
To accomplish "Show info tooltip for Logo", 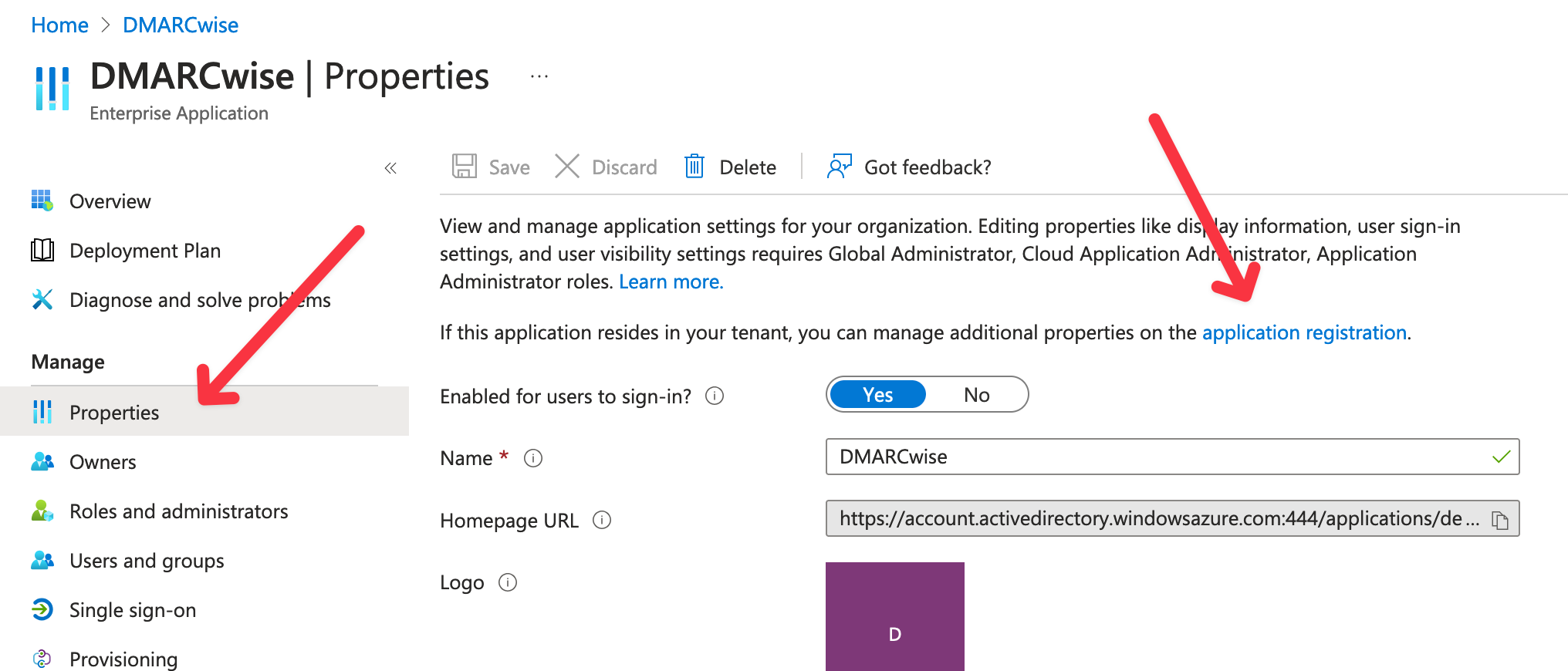I will click(x=508, y=582).
